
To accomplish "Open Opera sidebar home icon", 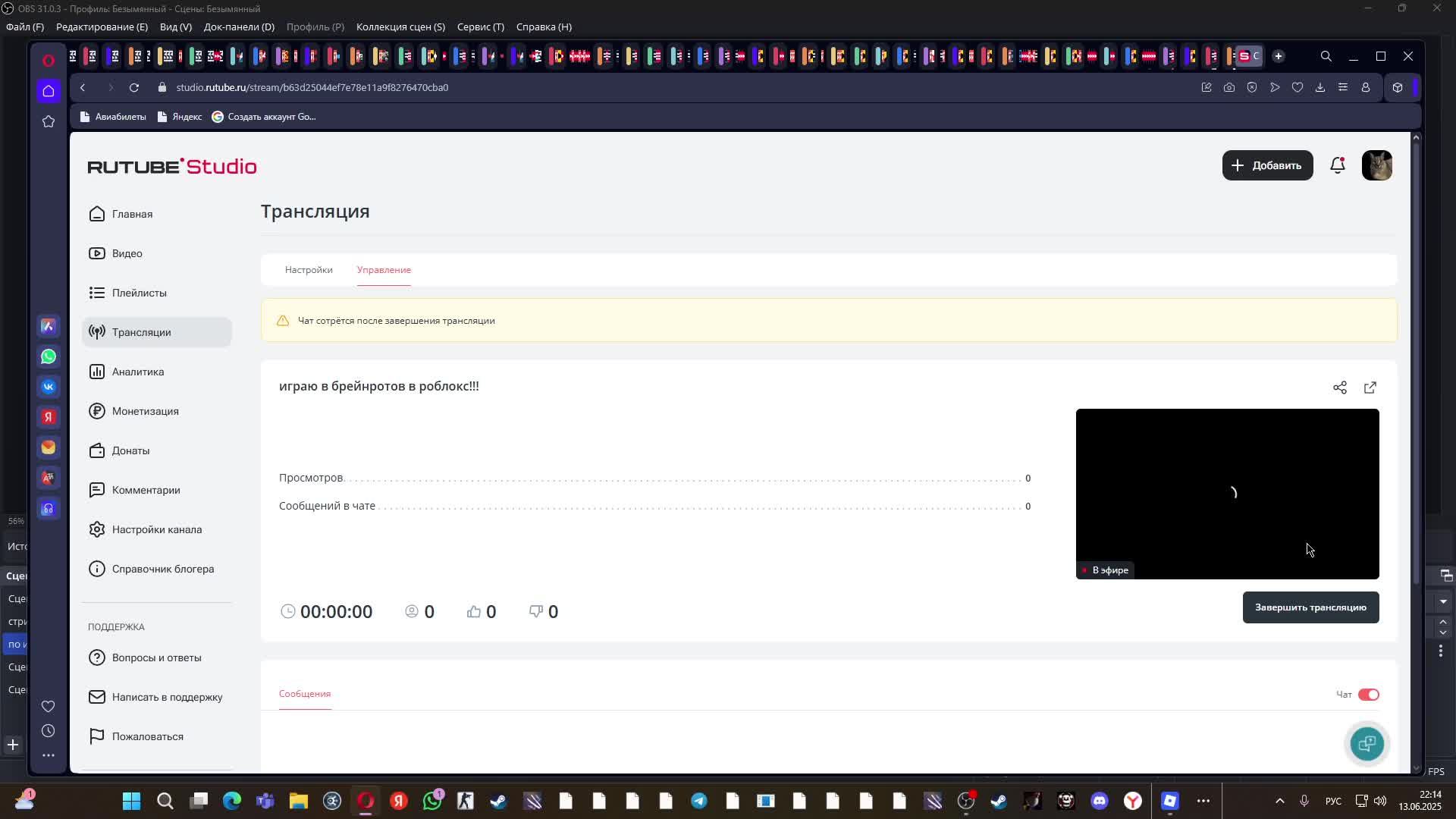I will [x=49, y=91].
